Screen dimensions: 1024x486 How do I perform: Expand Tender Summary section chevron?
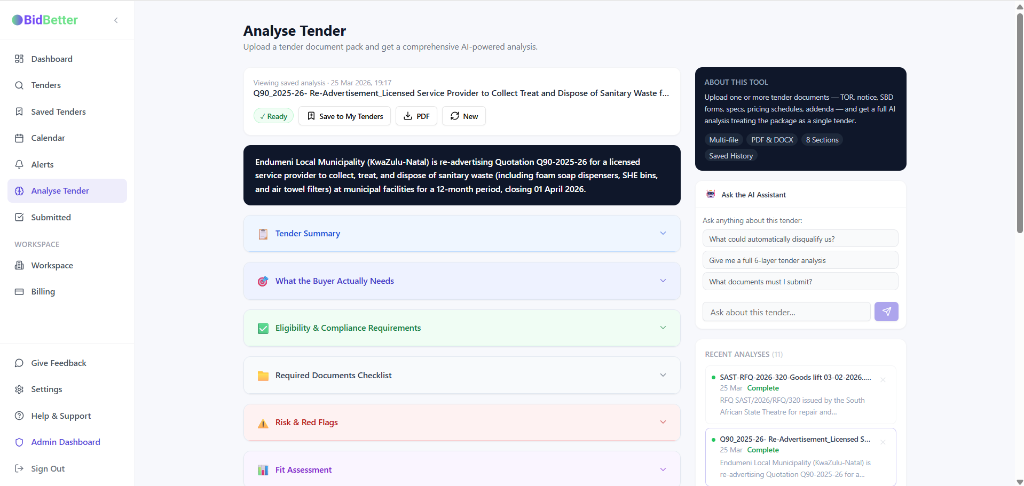663,233
